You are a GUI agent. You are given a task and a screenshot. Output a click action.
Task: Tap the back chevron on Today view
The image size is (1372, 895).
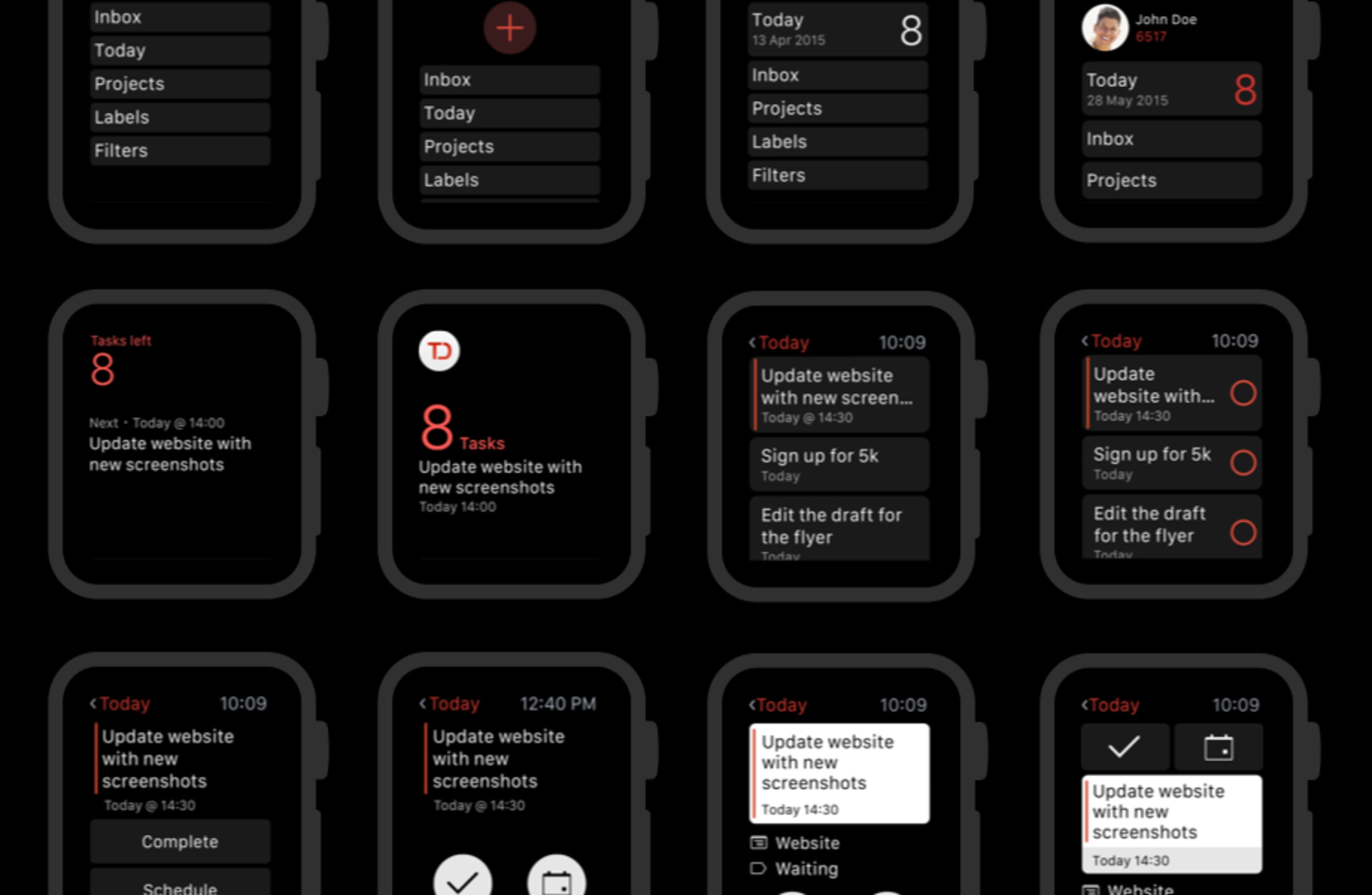point(752,343)
